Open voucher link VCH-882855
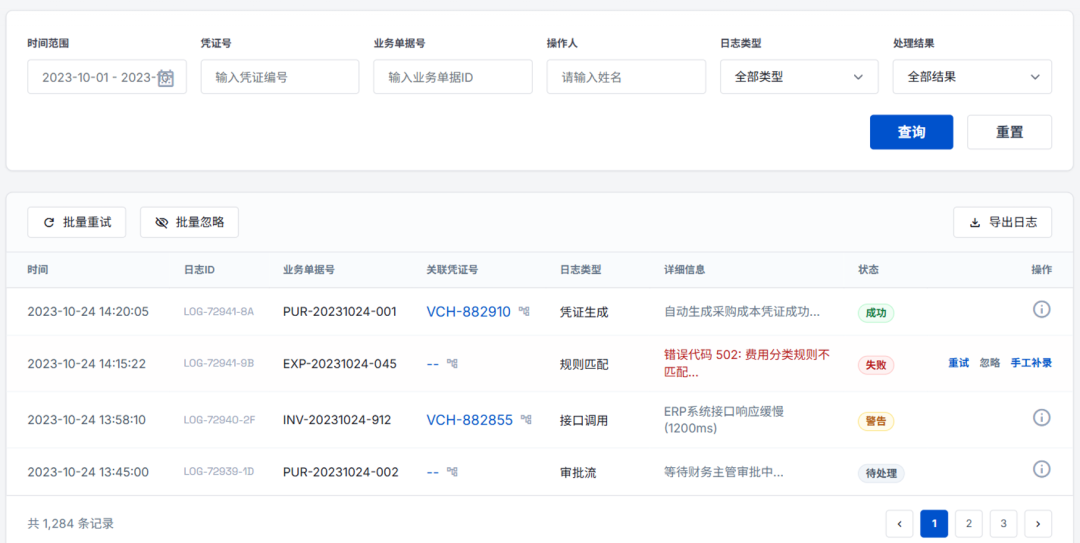The height and width of the screenshot is (543, 1080). coord(470,420)
